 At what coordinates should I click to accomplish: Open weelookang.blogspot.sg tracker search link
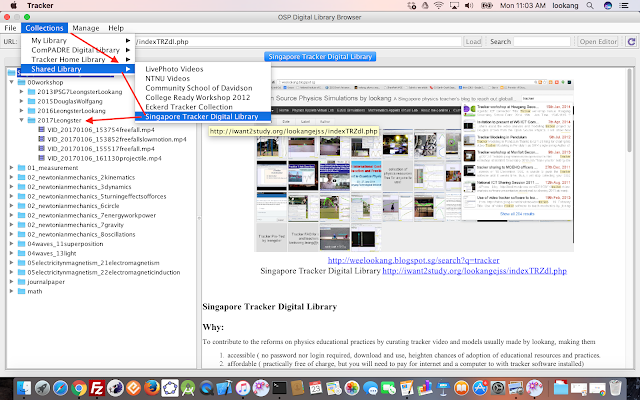point(413,260)
